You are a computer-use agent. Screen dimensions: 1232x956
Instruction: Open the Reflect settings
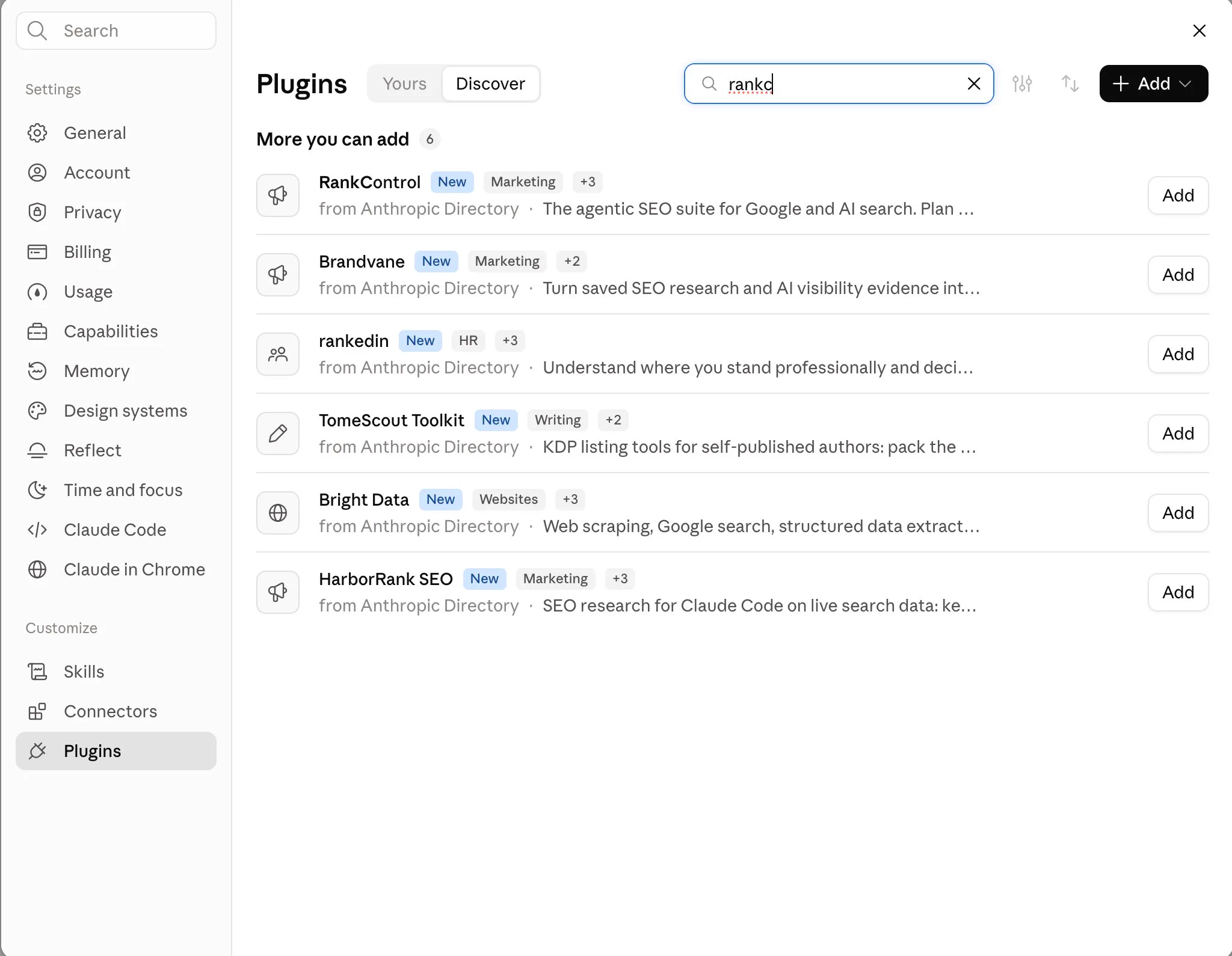[116, 450]
